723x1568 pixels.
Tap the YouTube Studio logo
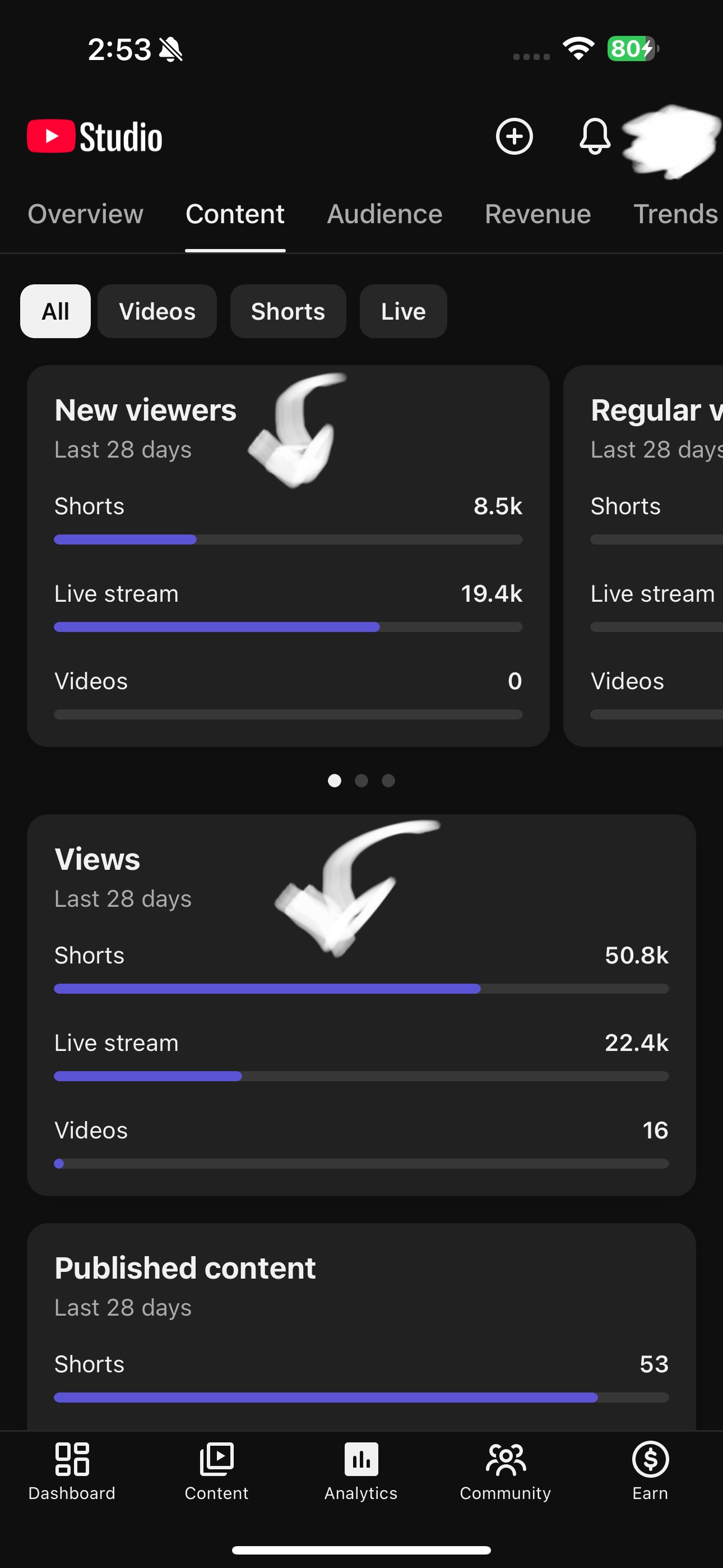[95, 136]
